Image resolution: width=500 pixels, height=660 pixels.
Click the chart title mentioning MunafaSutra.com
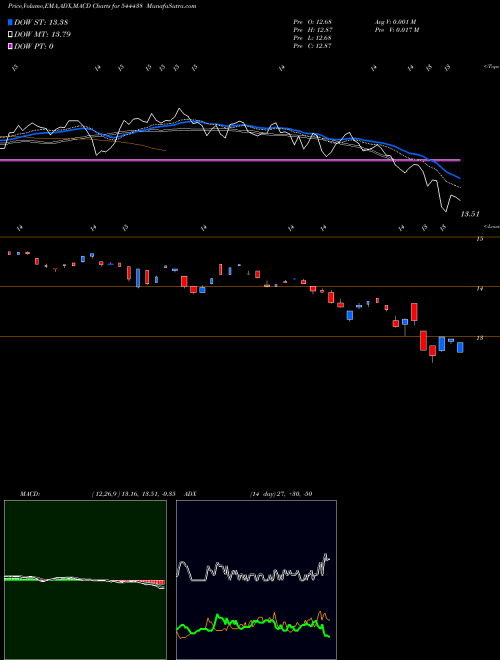pos(102,6)
